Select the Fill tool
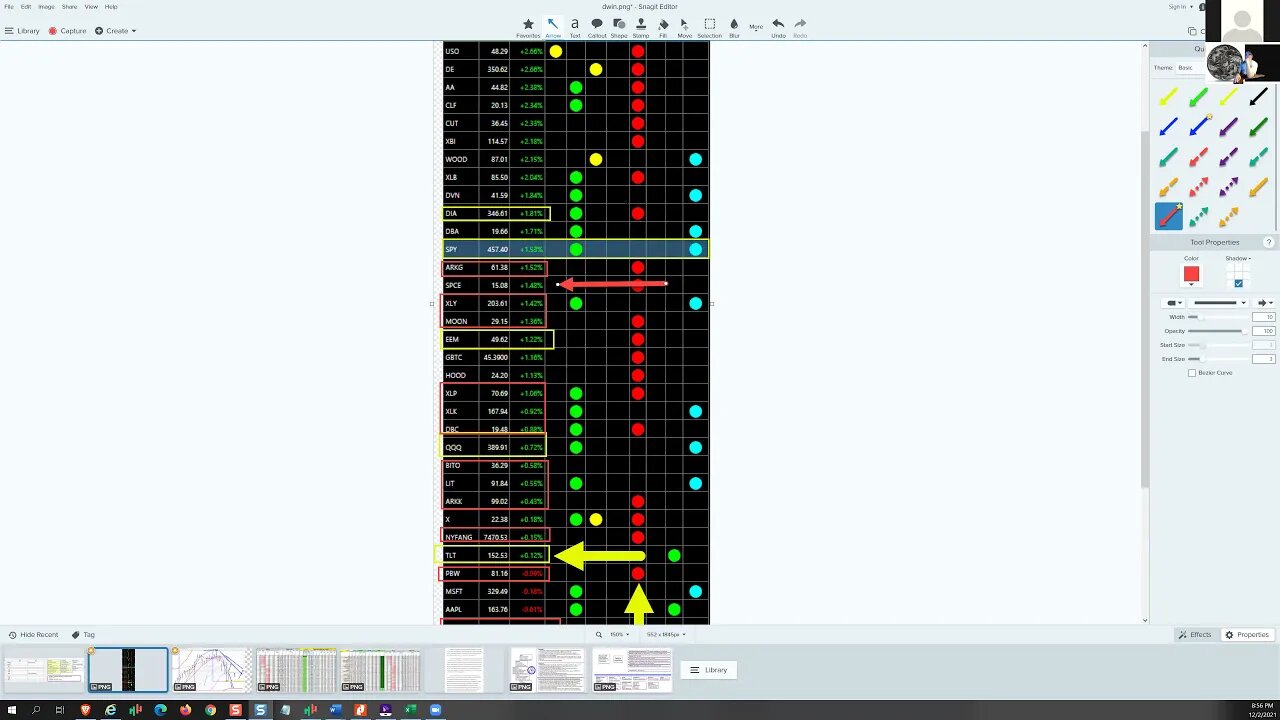 [x=663, y=27]
